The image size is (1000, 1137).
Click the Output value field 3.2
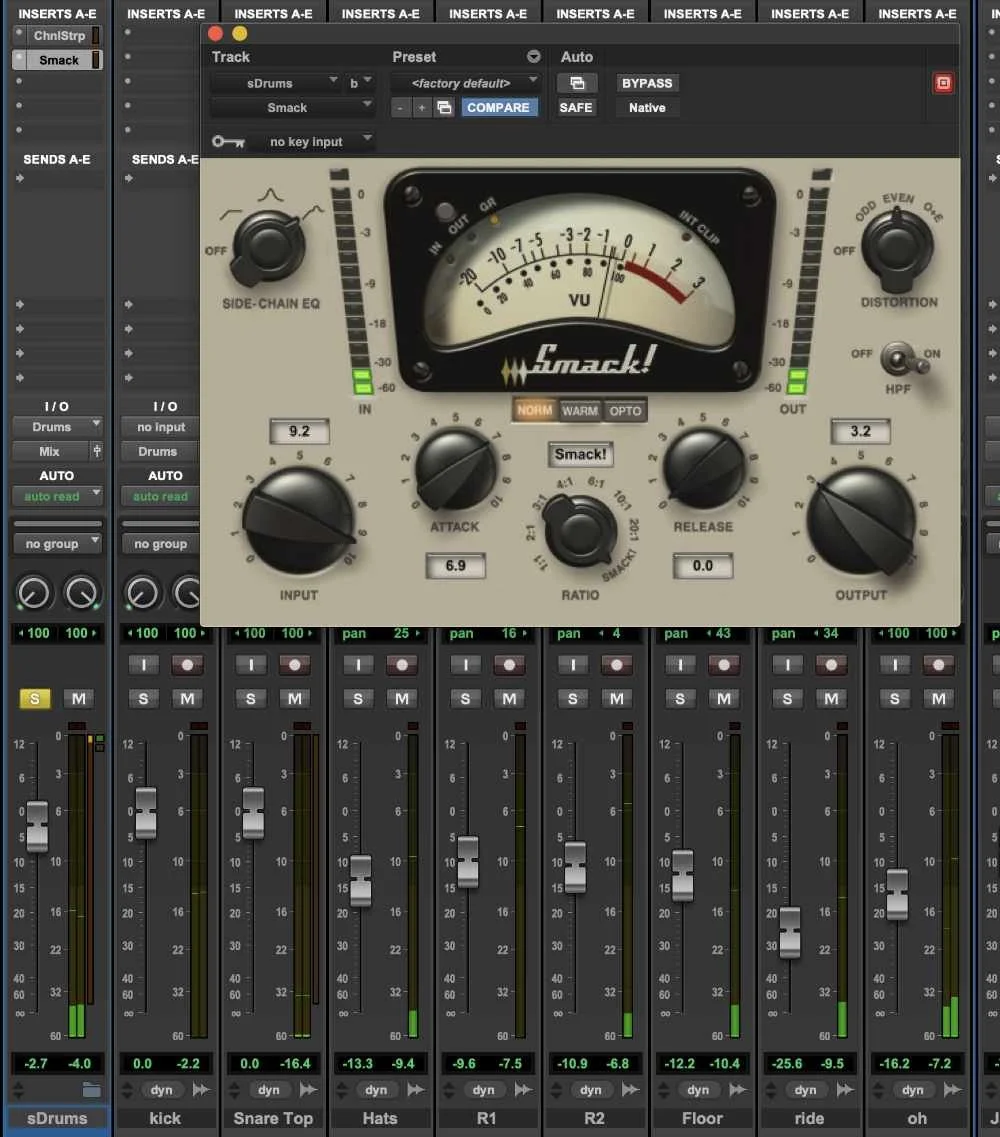pos(861,431)
